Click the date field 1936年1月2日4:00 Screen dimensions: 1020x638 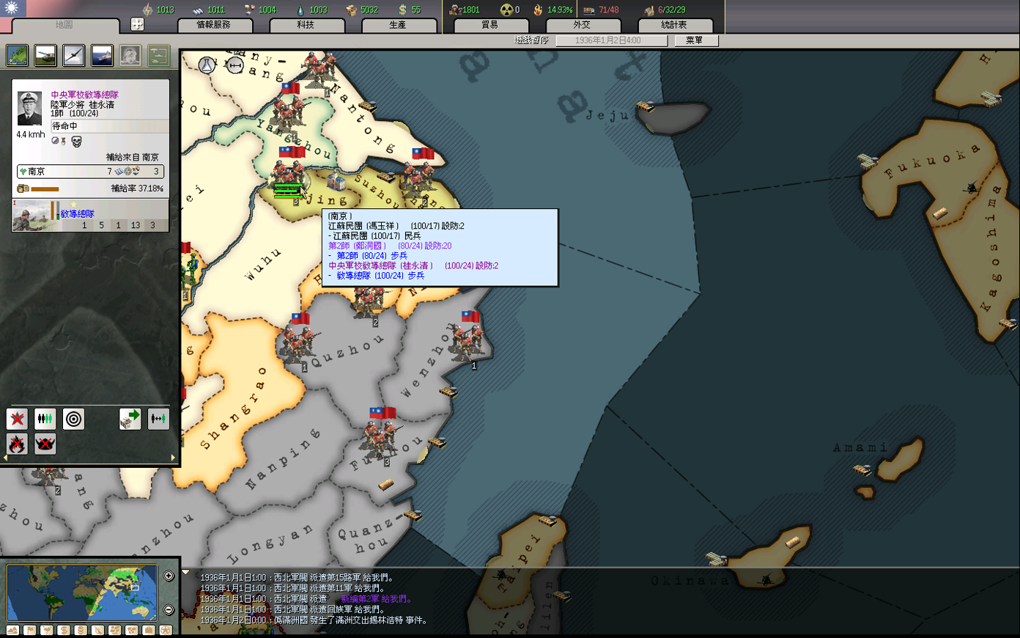tap(611, 40)
